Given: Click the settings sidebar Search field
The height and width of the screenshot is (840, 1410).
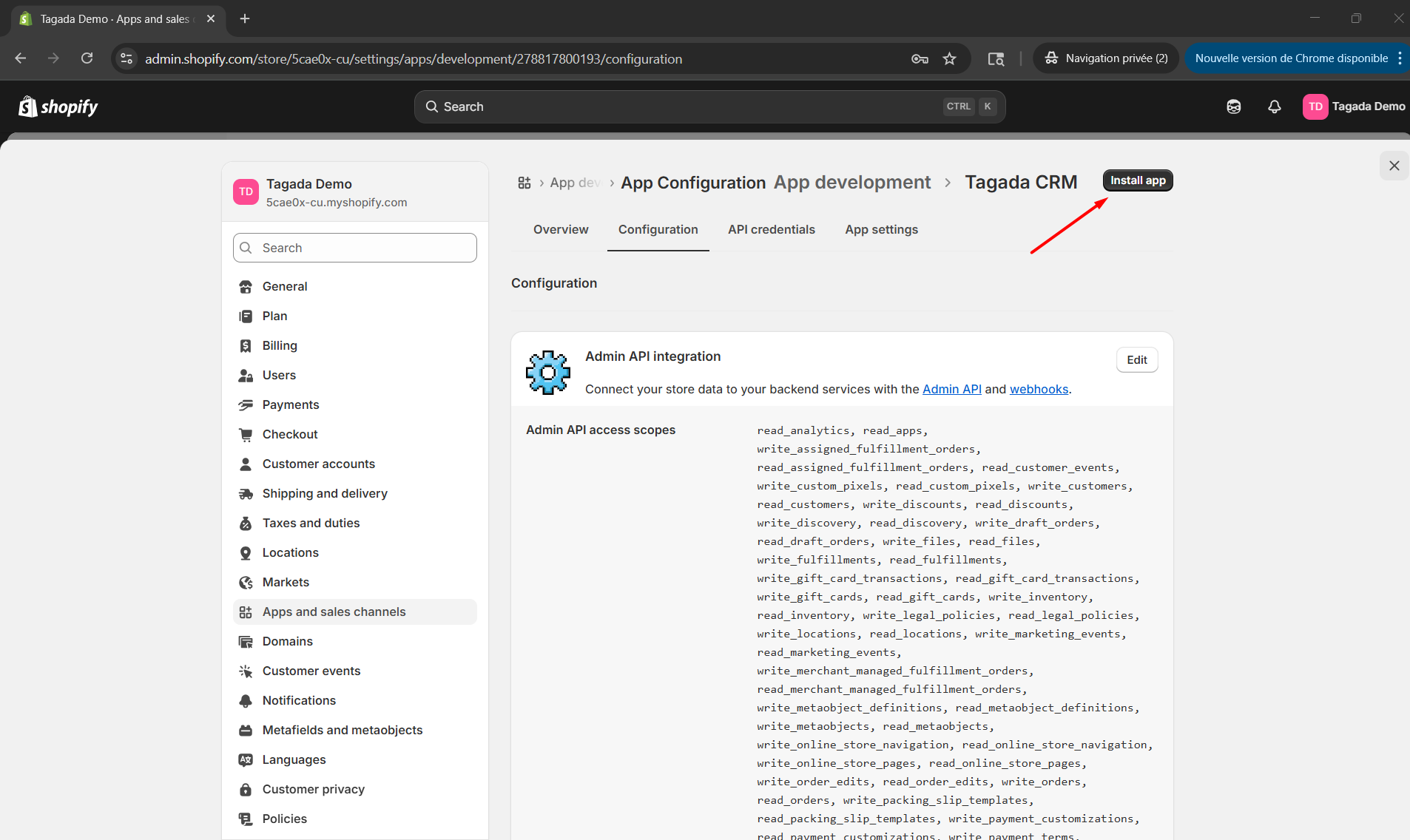Looking at the screenshot, I should pyautogui.click(x=355, y=248).
